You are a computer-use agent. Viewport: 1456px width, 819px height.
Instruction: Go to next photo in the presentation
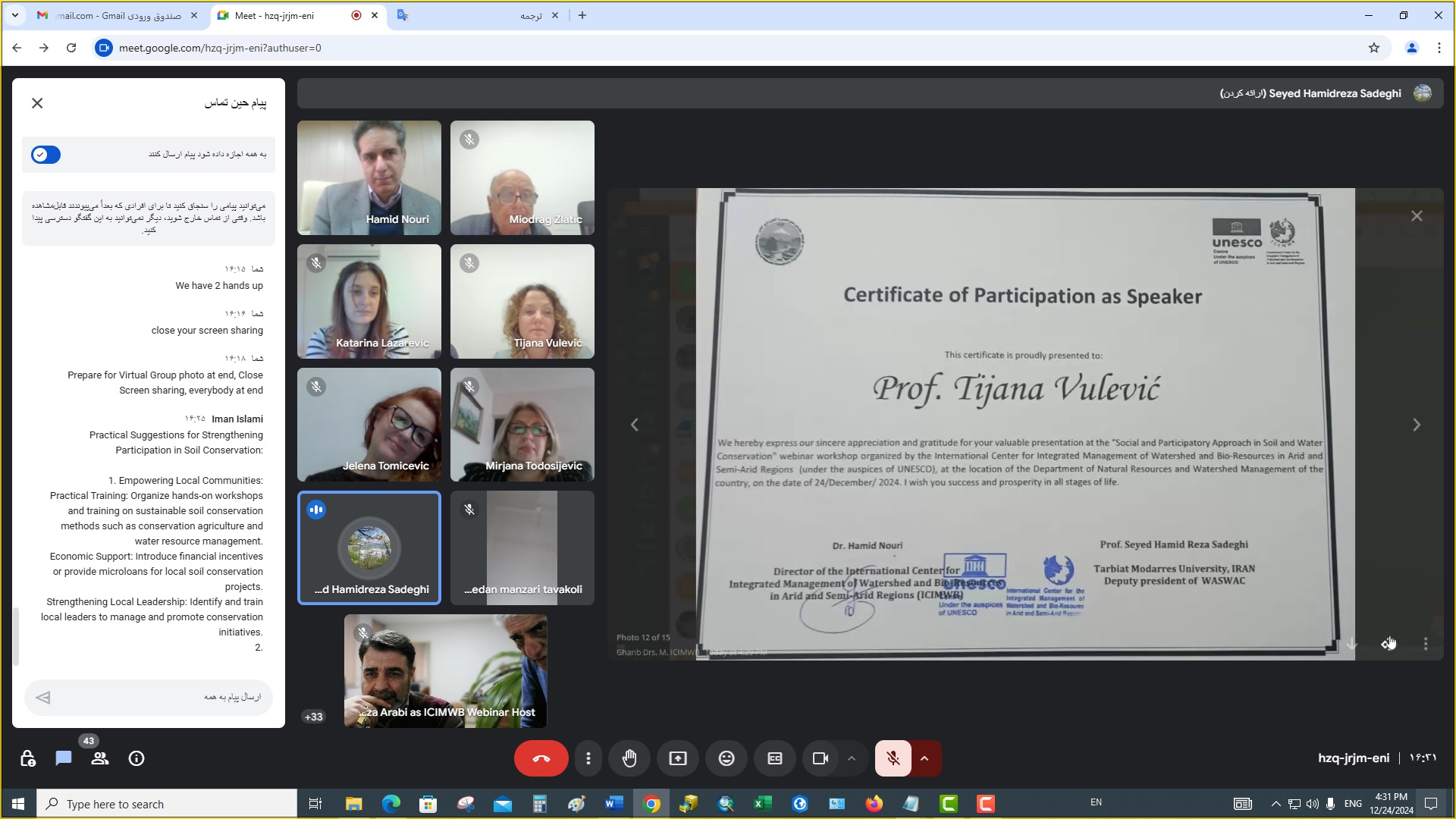pyautogui.click(x=1416, y=425)
